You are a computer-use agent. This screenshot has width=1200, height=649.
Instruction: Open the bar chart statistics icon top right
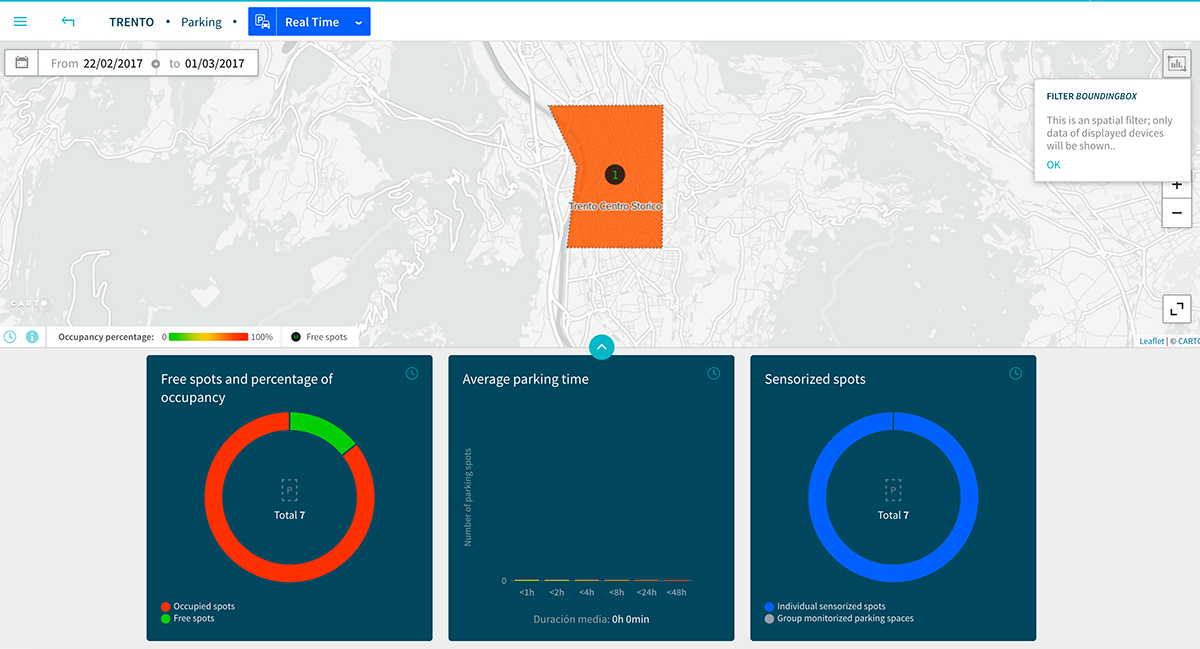coord(1176,63)
